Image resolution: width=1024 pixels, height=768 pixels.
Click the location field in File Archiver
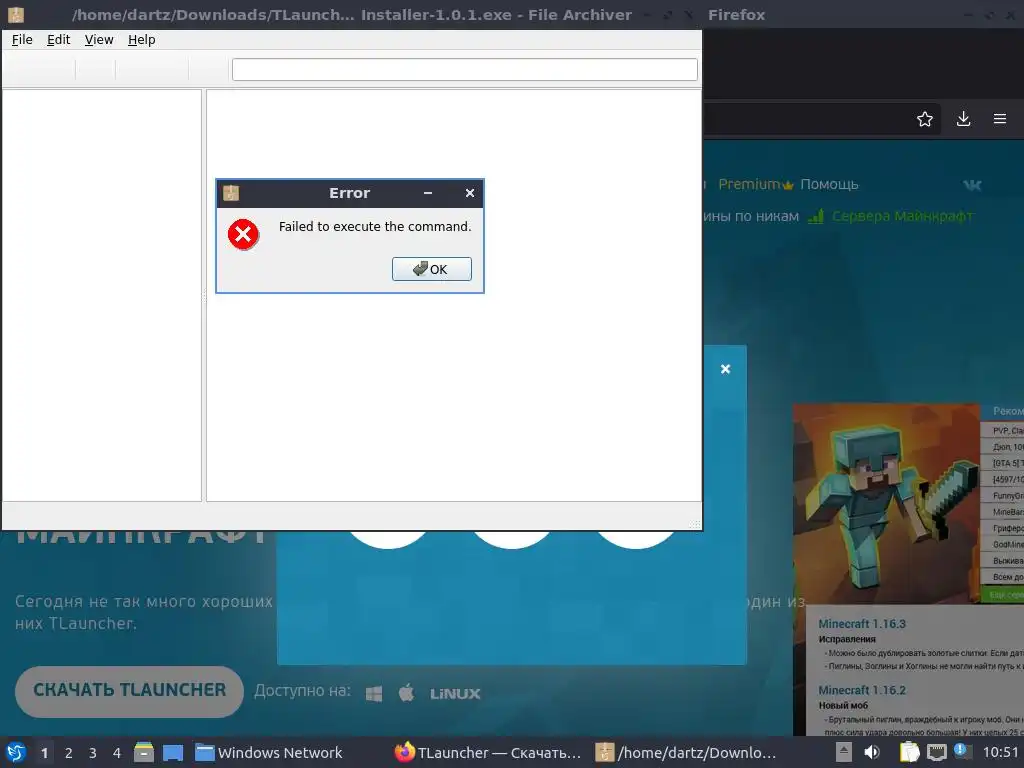pos(464,70)
